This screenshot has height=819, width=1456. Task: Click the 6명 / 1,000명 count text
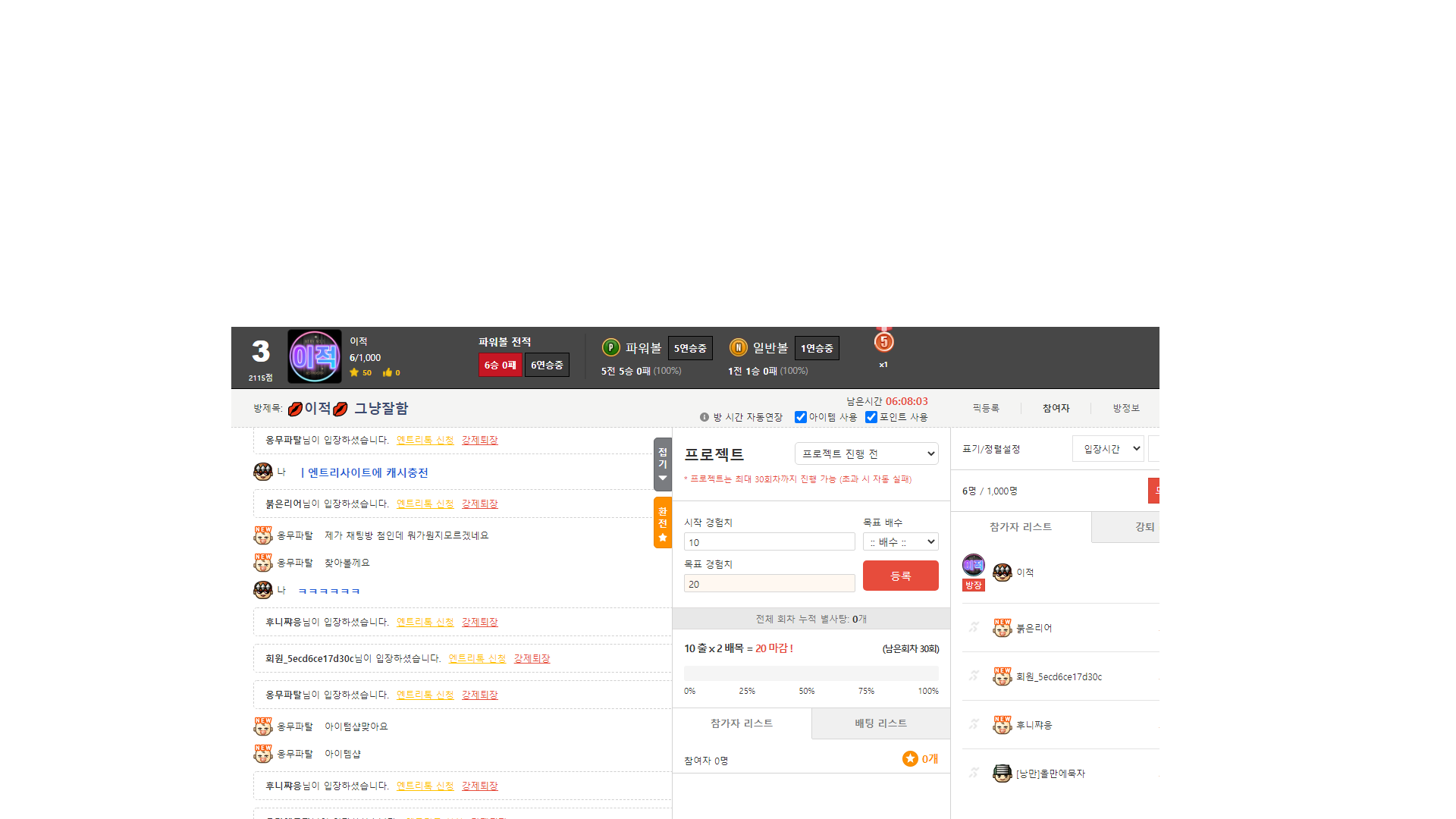coord(990,491)
